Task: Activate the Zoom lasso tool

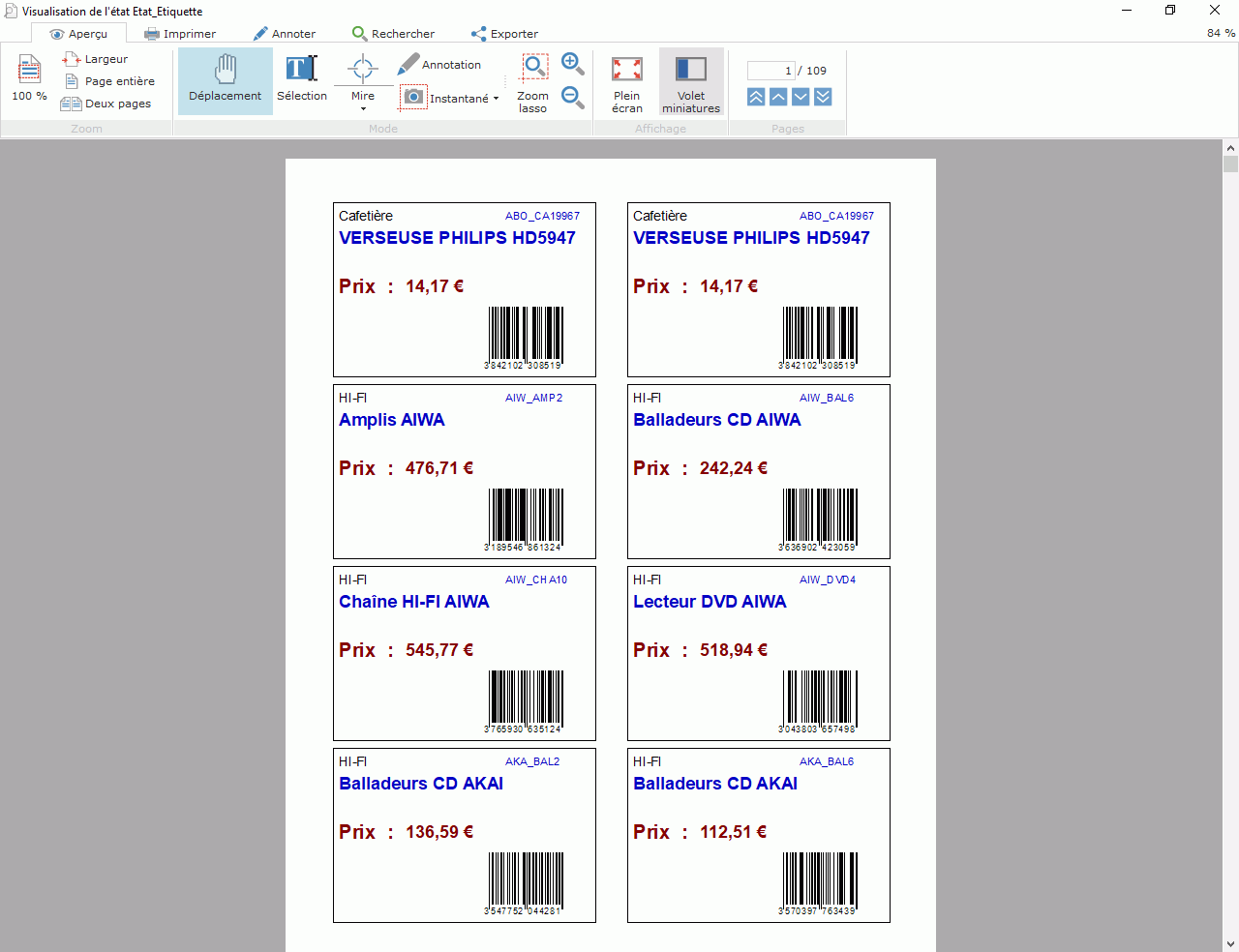Action: [x=533, y=83]
